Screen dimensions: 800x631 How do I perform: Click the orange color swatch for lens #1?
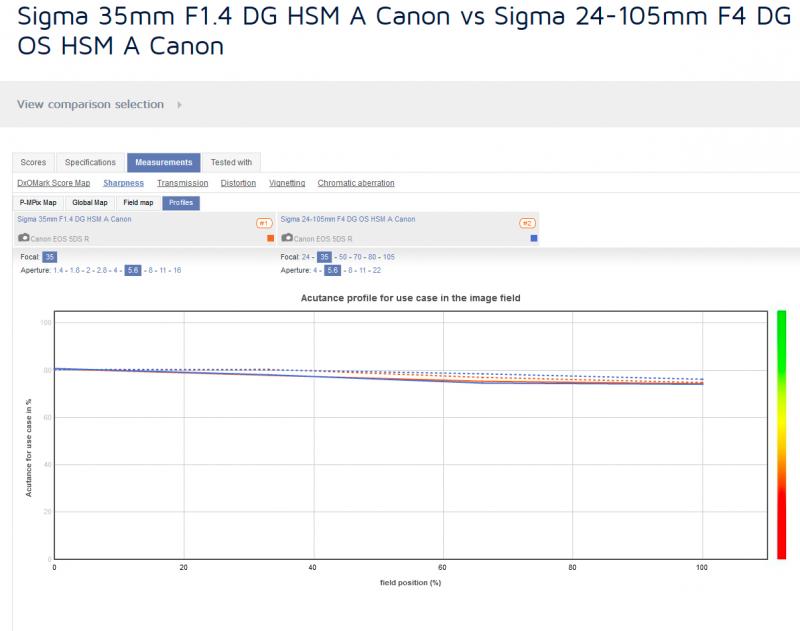pyautogui.click(x=270, y=238)
